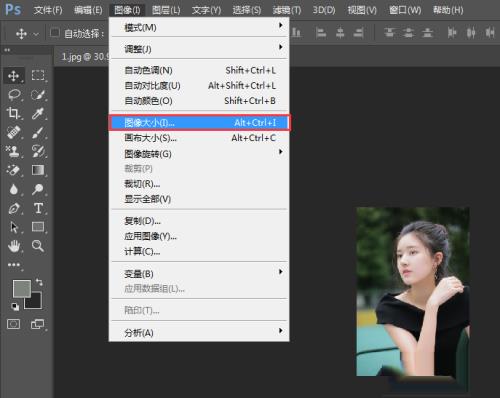Screen dimensions: 500x398
Task: Open the 文件(F) menu
Action: coord(48,10)
